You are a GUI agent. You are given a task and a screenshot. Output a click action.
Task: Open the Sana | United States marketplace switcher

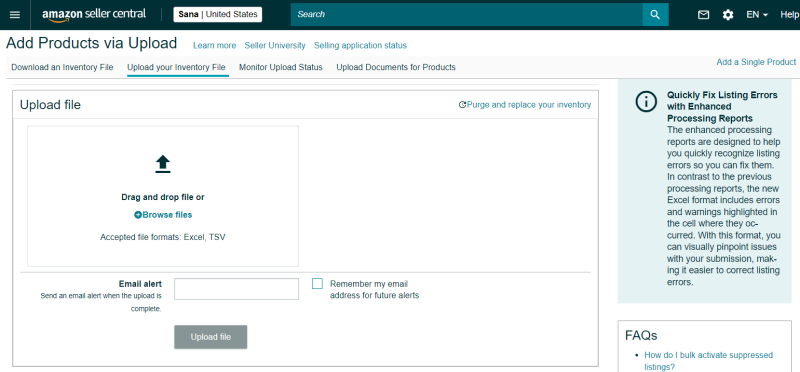218,14
